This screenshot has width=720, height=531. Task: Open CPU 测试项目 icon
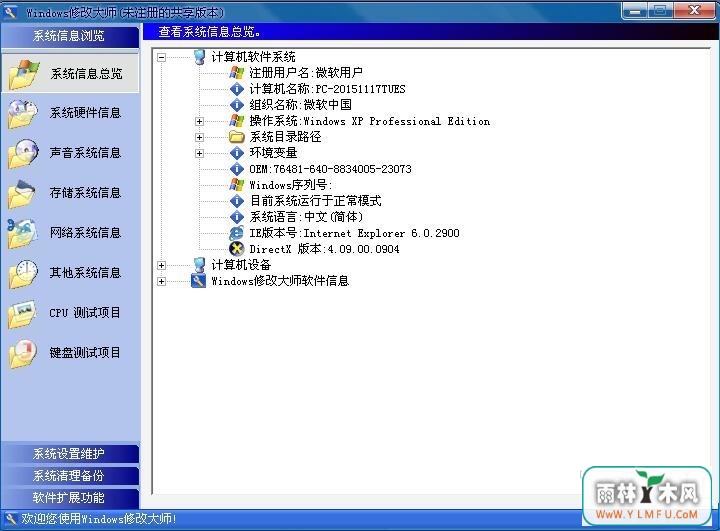(22, 314)
